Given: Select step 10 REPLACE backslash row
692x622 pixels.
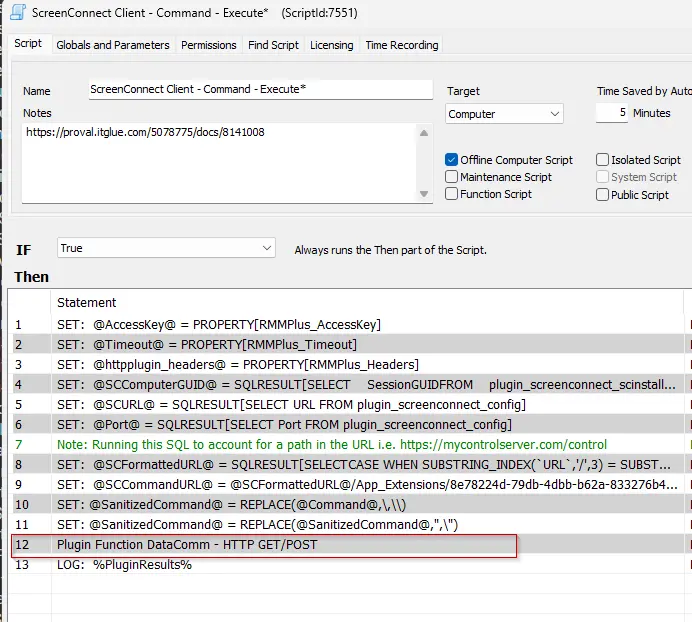Looking at the screenshot, I should coord(348,505).
